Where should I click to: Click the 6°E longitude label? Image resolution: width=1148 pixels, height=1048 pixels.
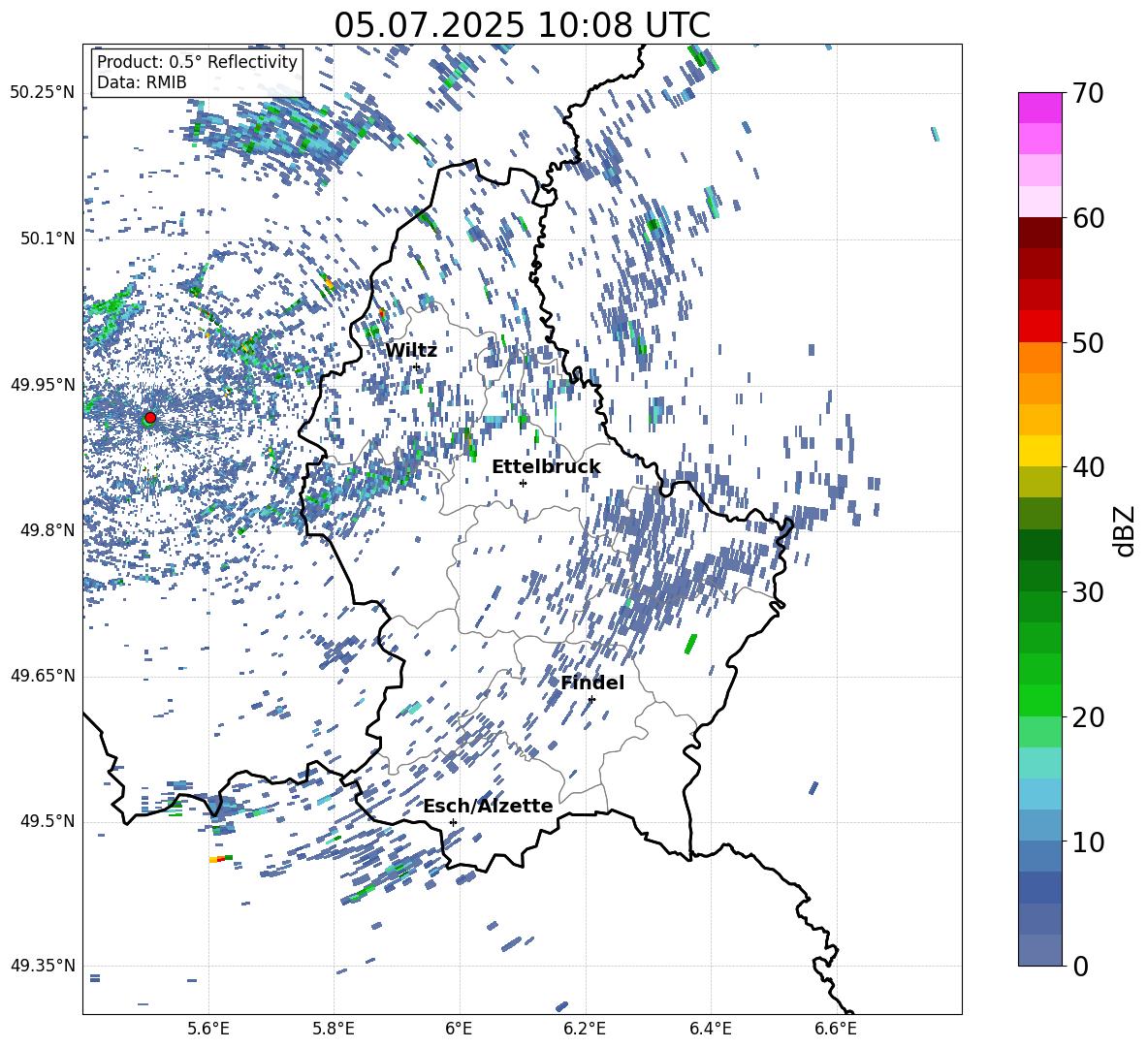459,1029
